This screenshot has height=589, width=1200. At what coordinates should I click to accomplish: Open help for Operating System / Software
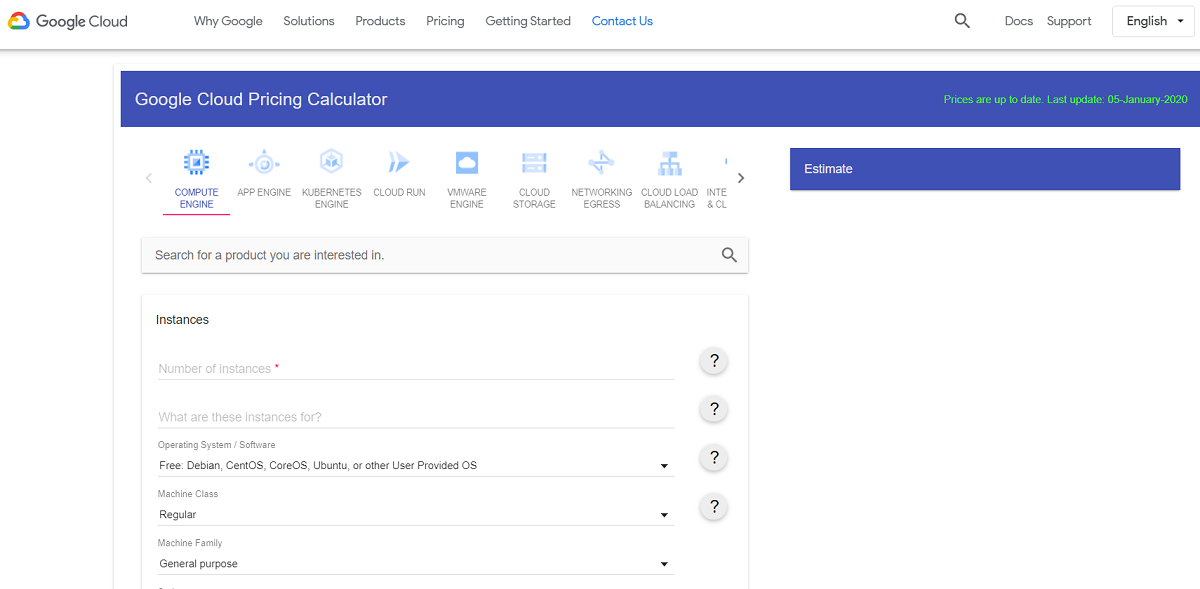tap(714, 458)
